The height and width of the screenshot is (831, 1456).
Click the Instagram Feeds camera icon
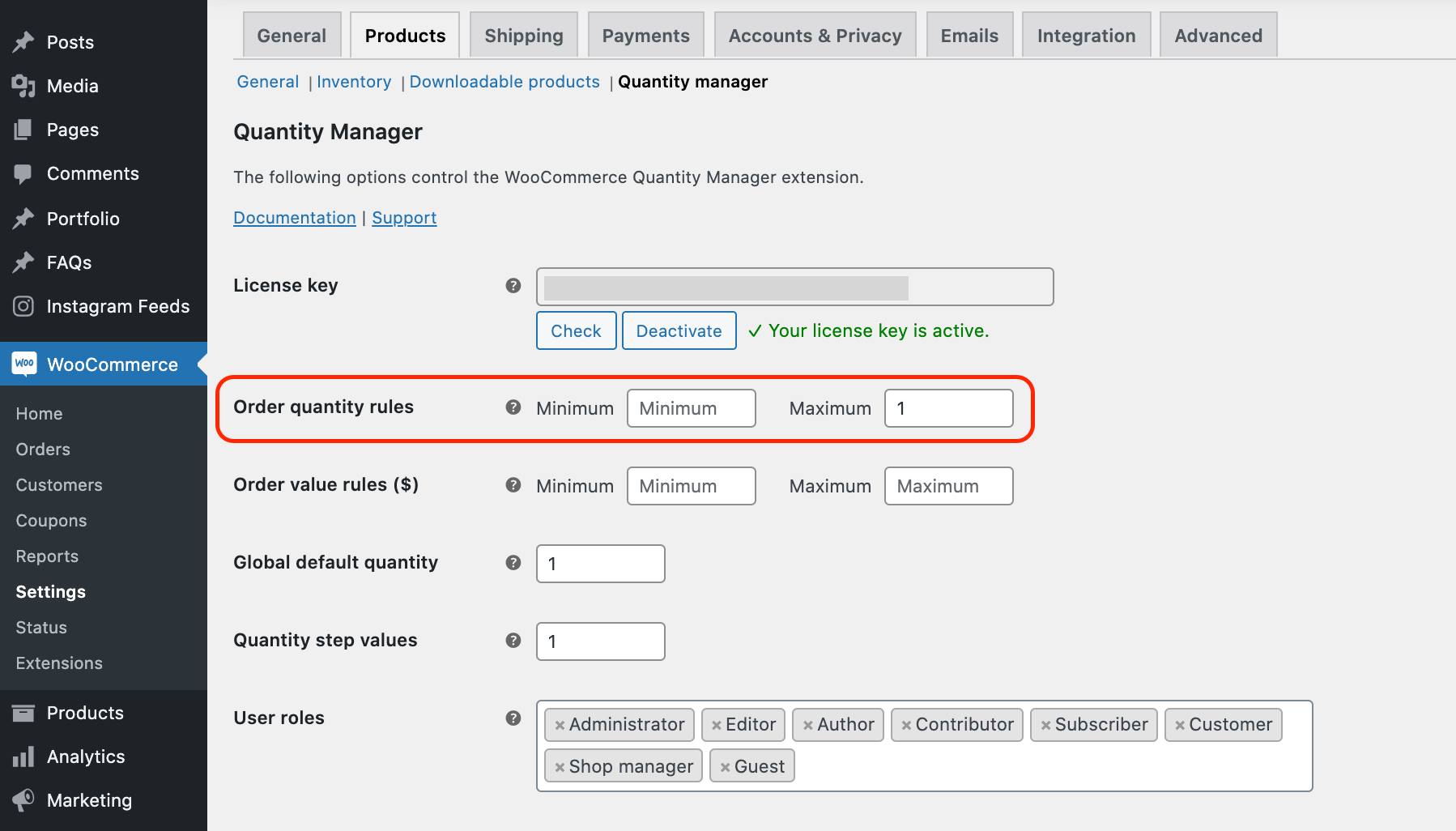(x=23, y=306)
